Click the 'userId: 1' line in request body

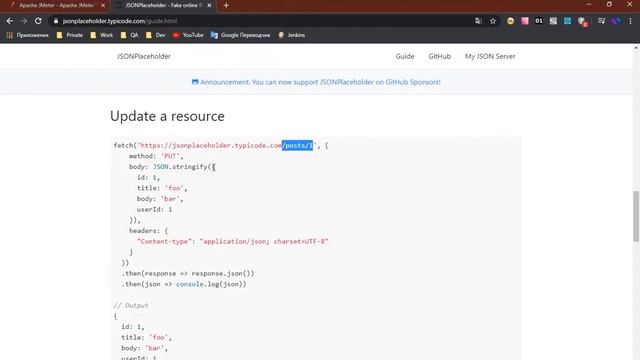point(154,209)
